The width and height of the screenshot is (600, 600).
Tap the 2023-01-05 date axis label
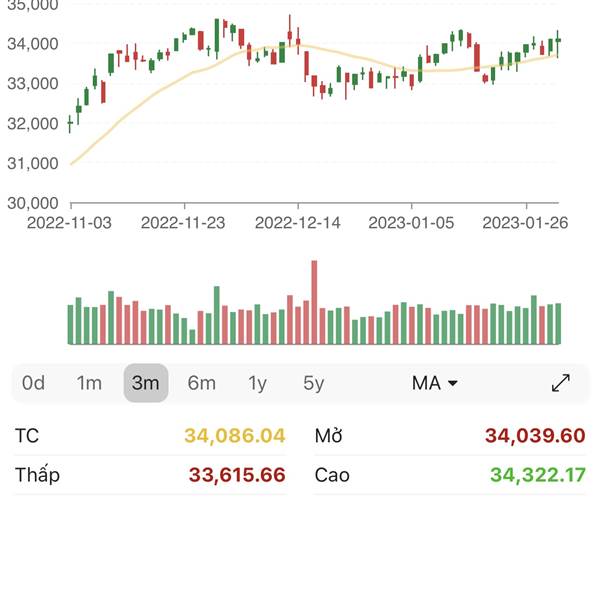(x=411, y=223)
